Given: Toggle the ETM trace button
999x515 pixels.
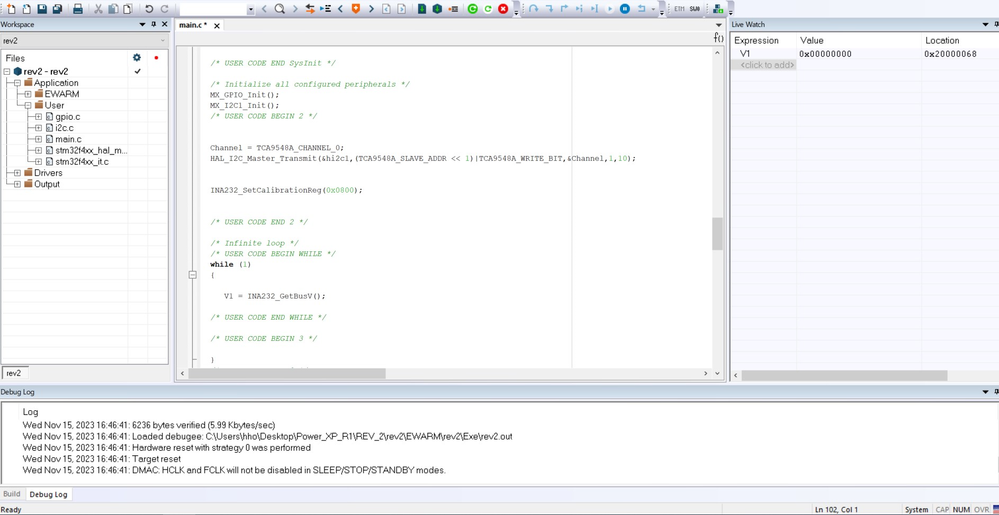Looking at the screenshot, I should [679, 9].
